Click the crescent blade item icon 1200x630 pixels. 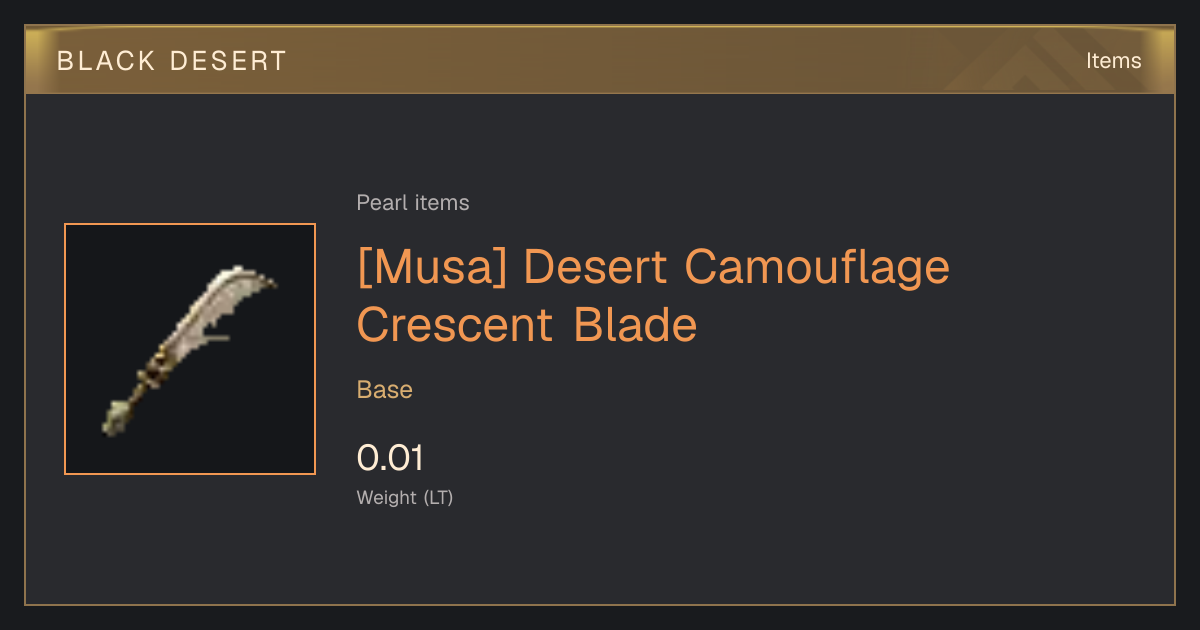[x=190, y=349]
